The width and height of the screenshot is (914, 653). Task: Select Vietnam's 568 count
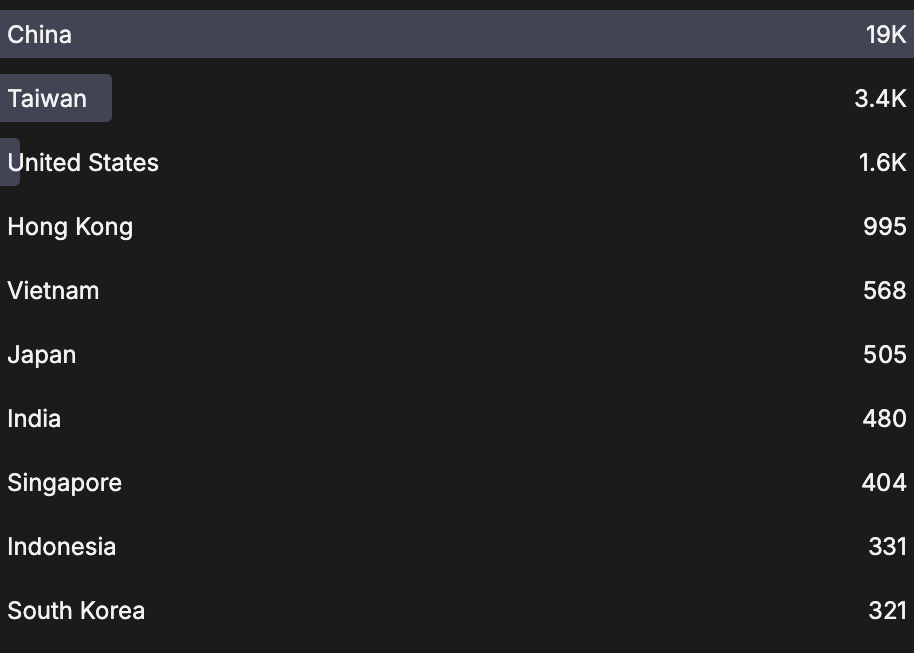(x=884, y=291)
